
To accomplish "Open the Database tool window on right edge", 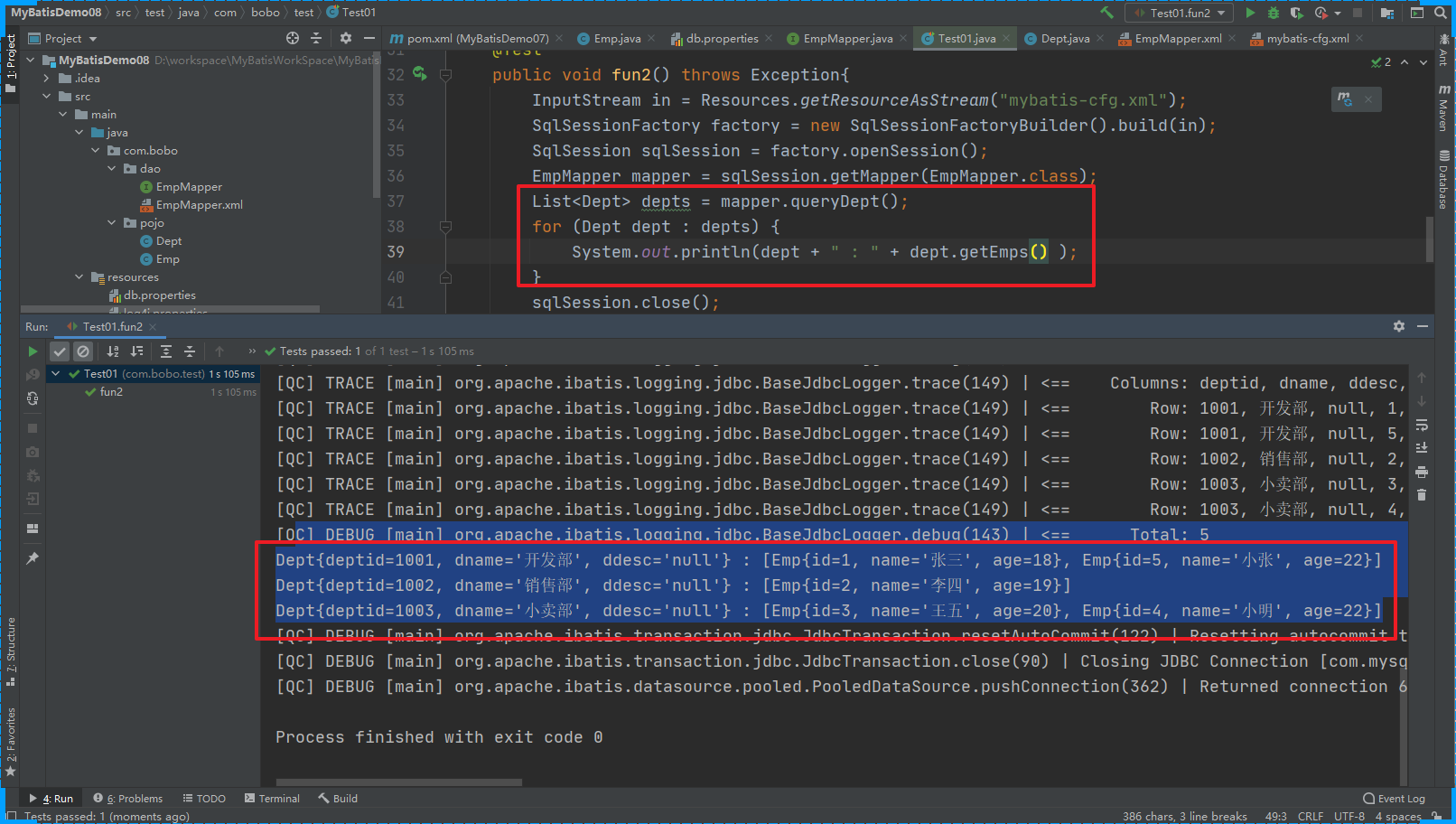I will 1444,179.
